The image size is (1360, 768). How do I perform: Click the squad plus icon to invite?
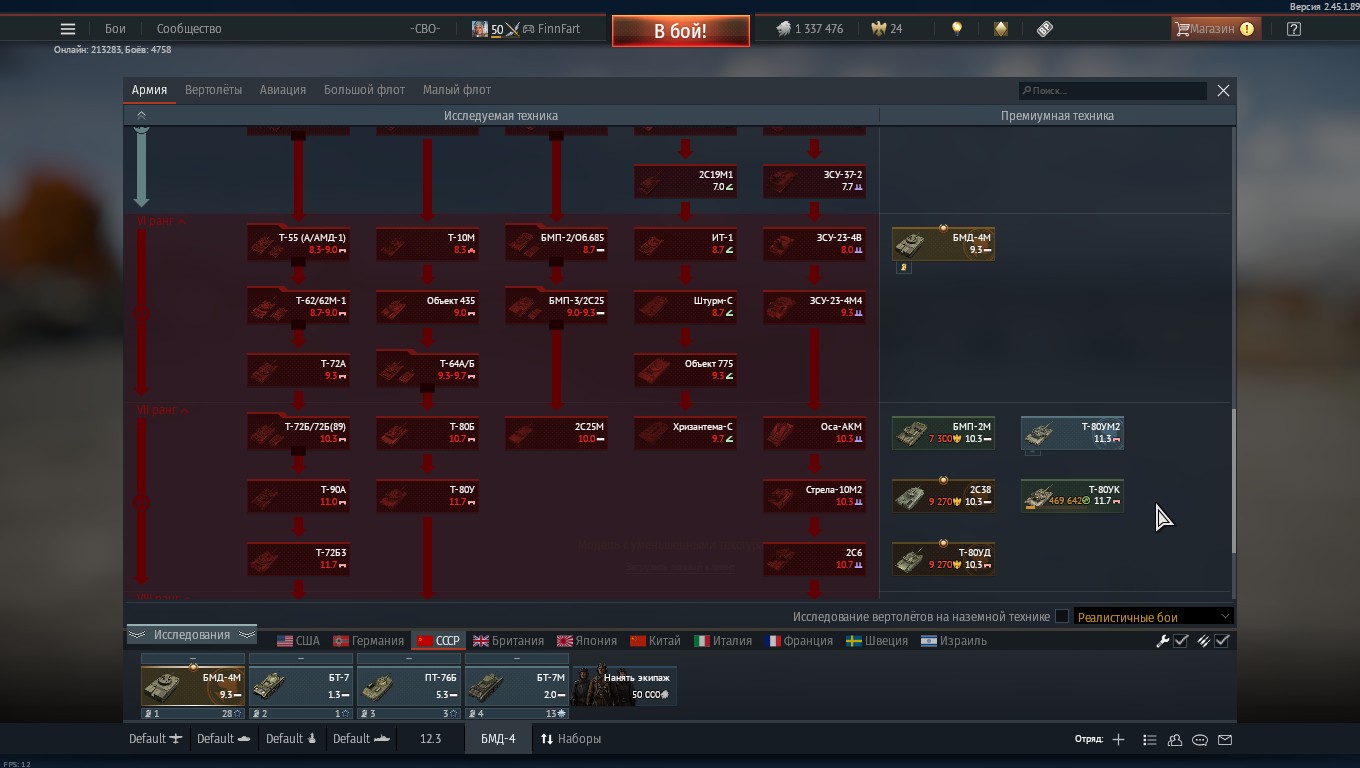1118,740
